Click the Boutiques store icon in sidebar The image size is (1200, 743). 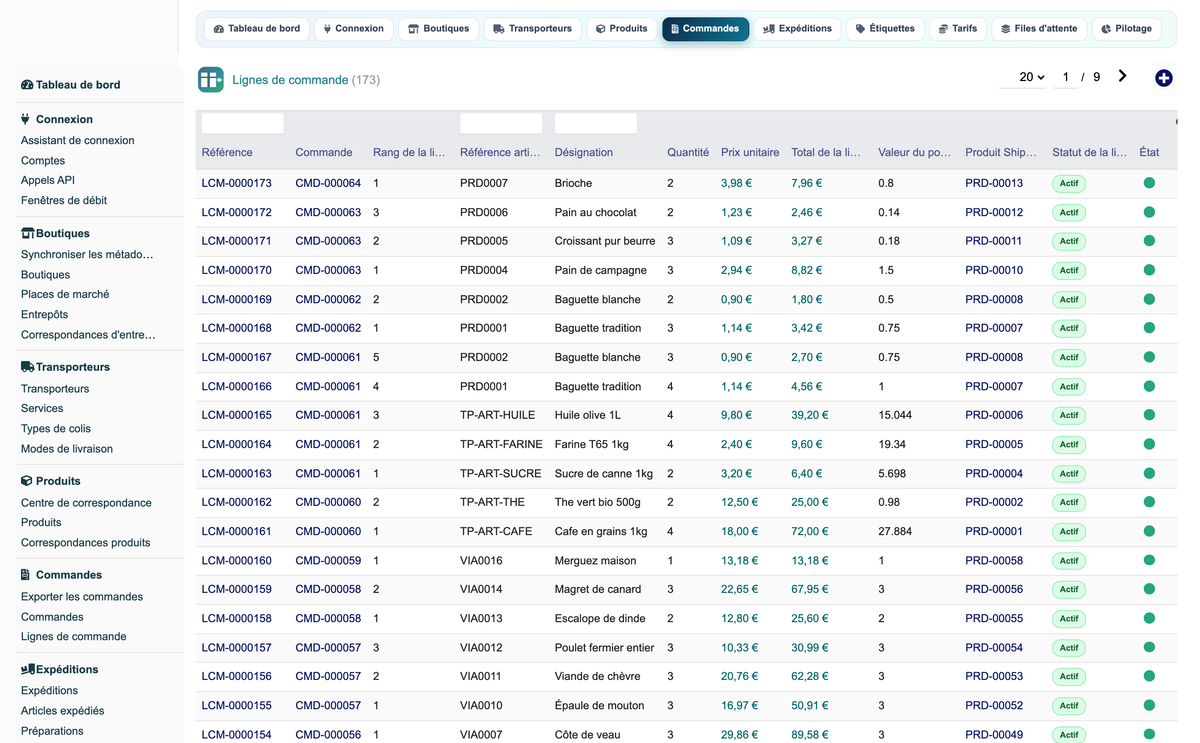tap(27, 233)
